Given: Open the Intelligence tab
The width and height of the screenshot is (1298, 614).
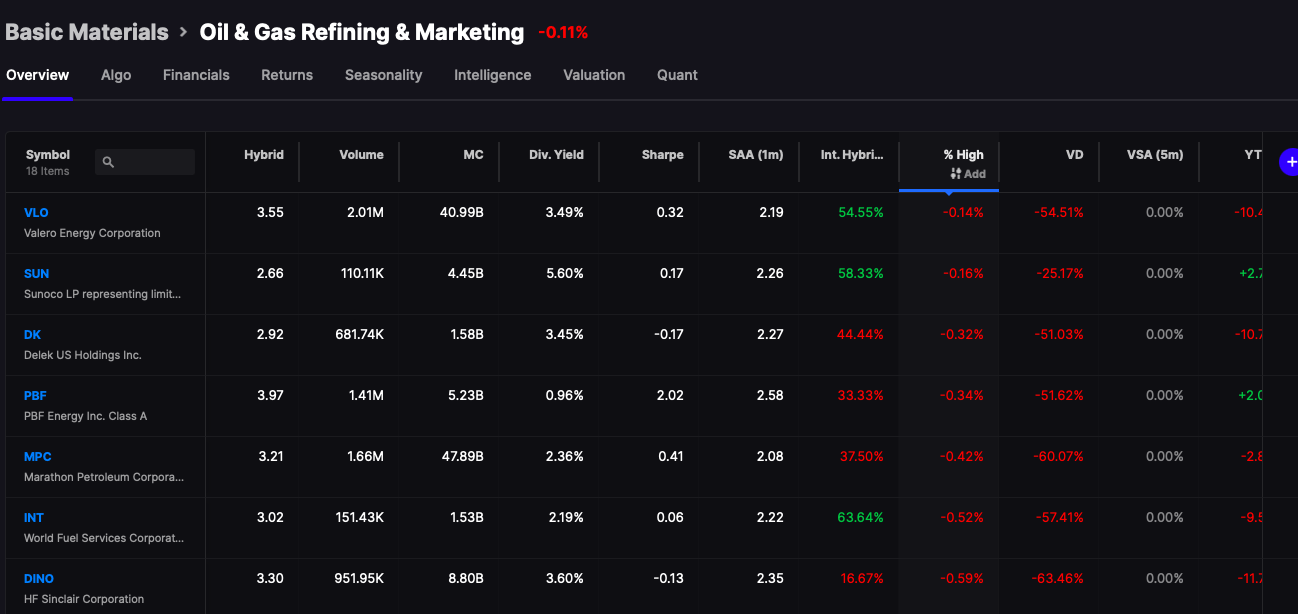Looking at the screenshot, I should coord(493,75).
